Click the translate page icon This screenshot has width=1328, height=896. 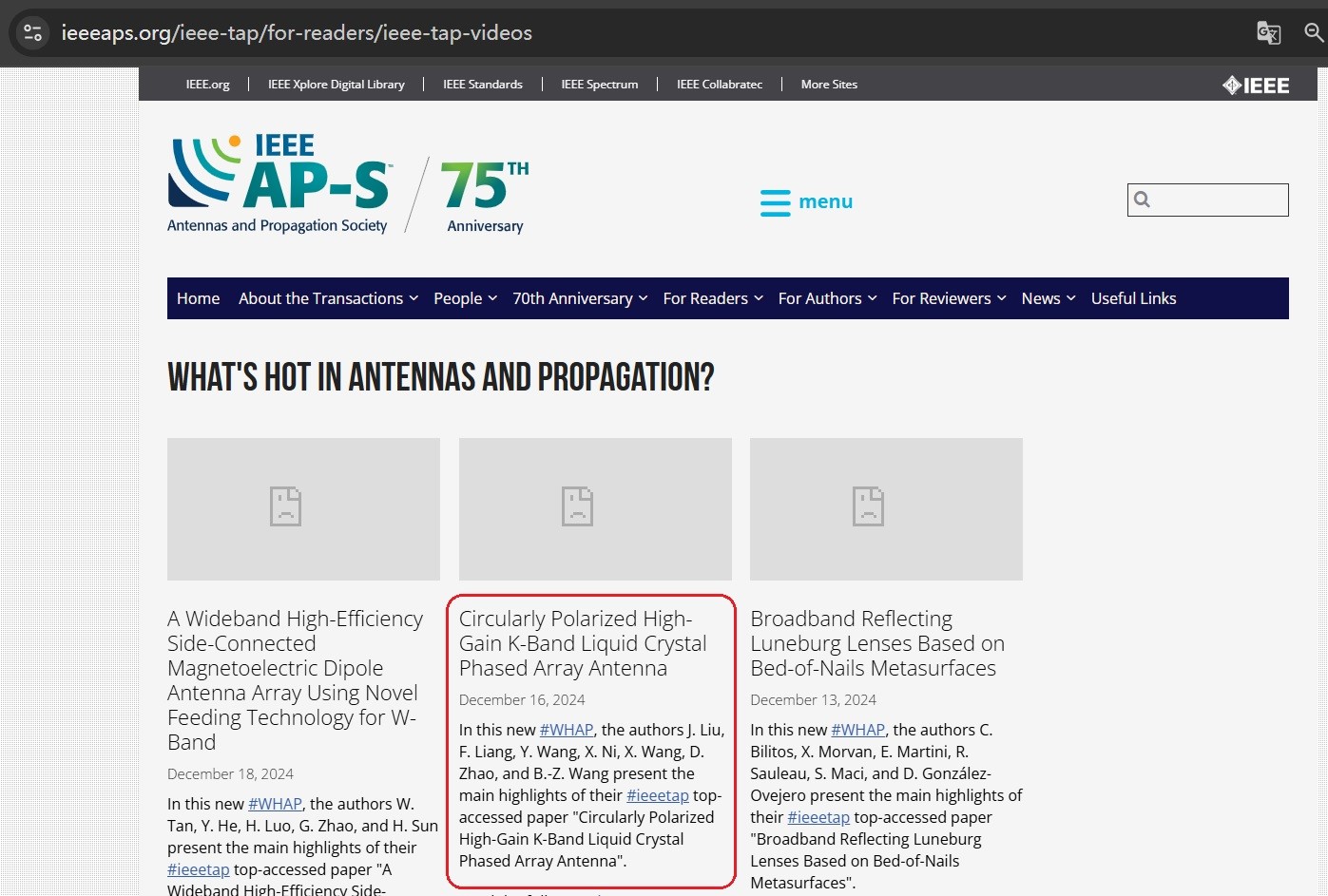tap(1268, 33)
